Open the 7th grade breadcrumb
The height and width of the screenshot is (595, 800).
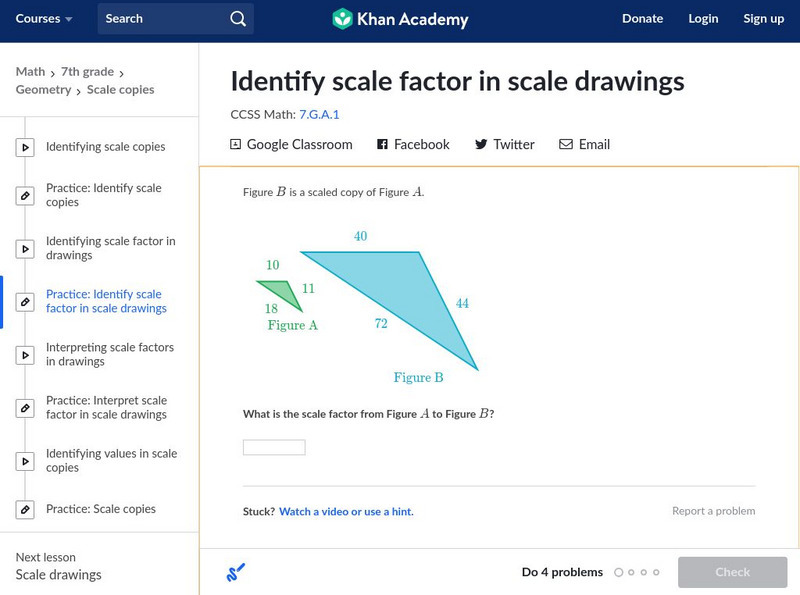click(x=86, y=72)
